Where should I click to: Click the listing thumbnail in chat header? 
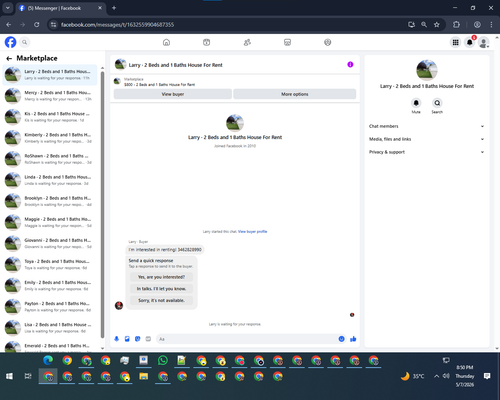coord(120,64)
